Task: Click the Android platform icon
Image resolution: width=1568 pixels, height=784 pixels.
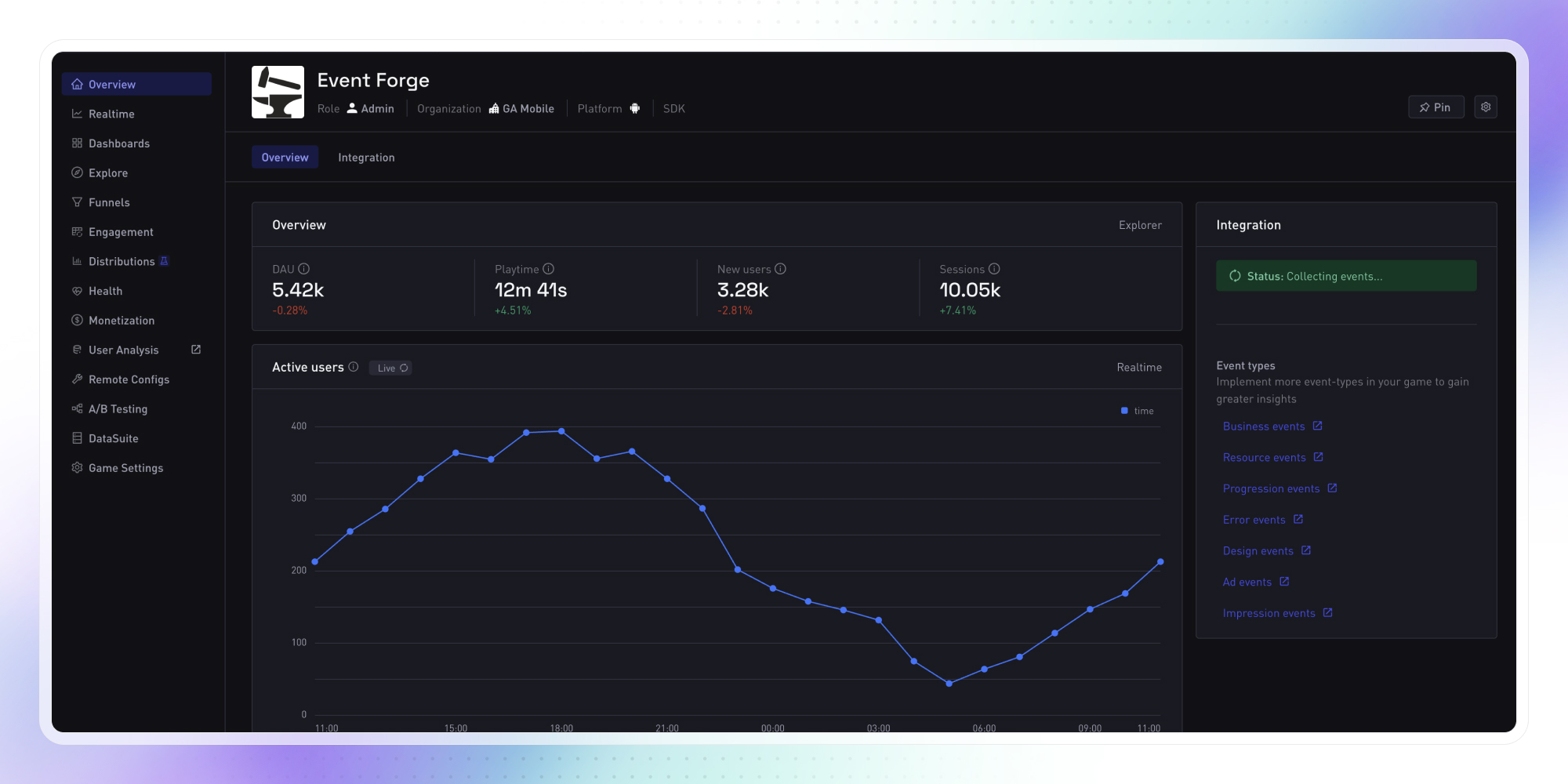Action: pos(635,108)
